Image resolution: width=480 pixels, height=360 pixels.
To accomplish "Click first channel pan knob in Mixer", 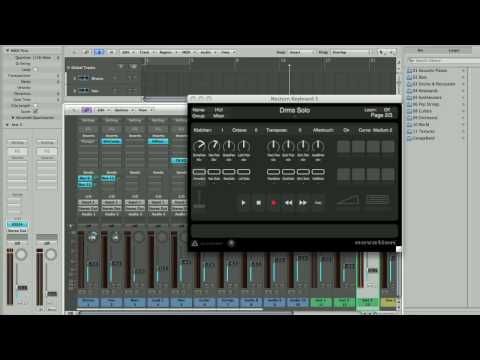I will [92, 237].
